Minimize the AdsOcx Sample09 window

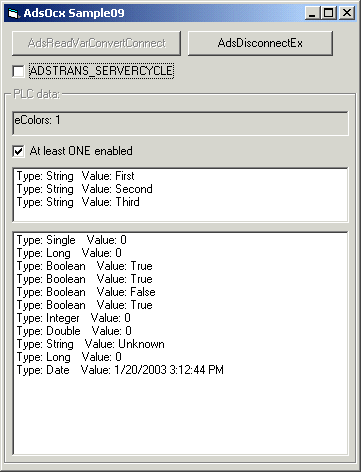coord(312,13)
